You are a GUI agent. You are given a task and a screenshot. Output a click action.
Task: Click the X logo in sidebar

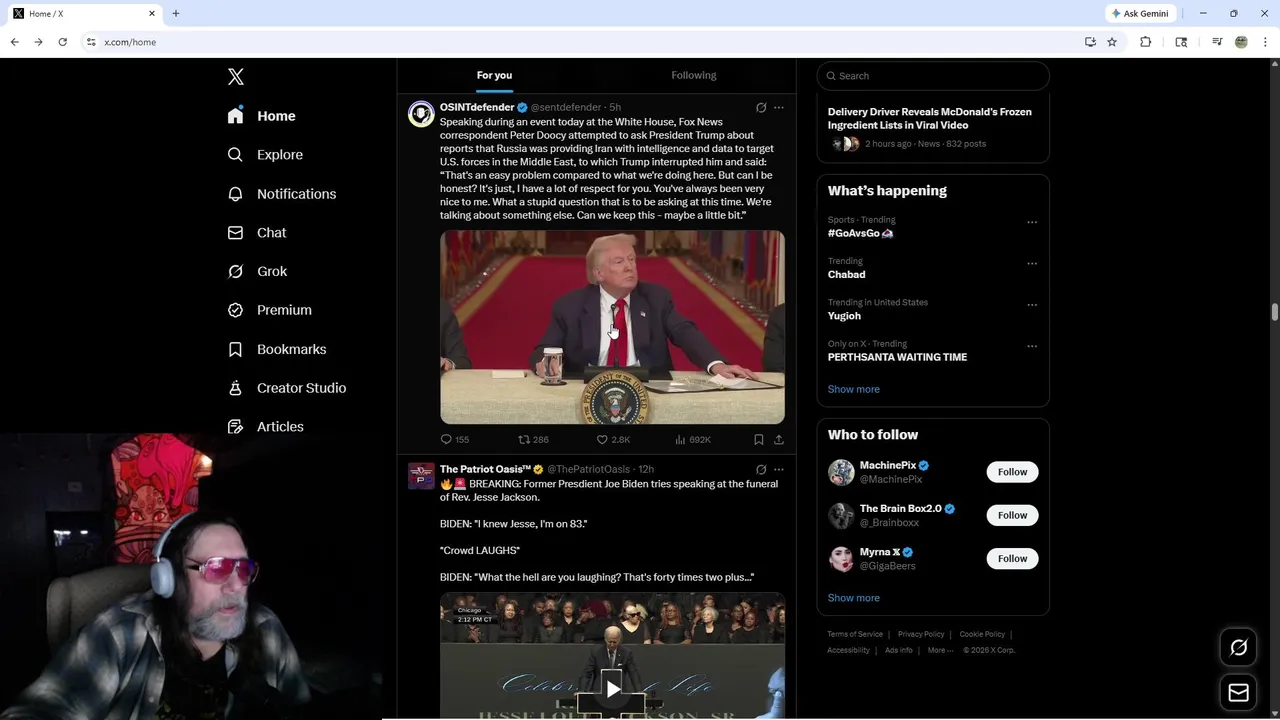[x=236, y=77]
